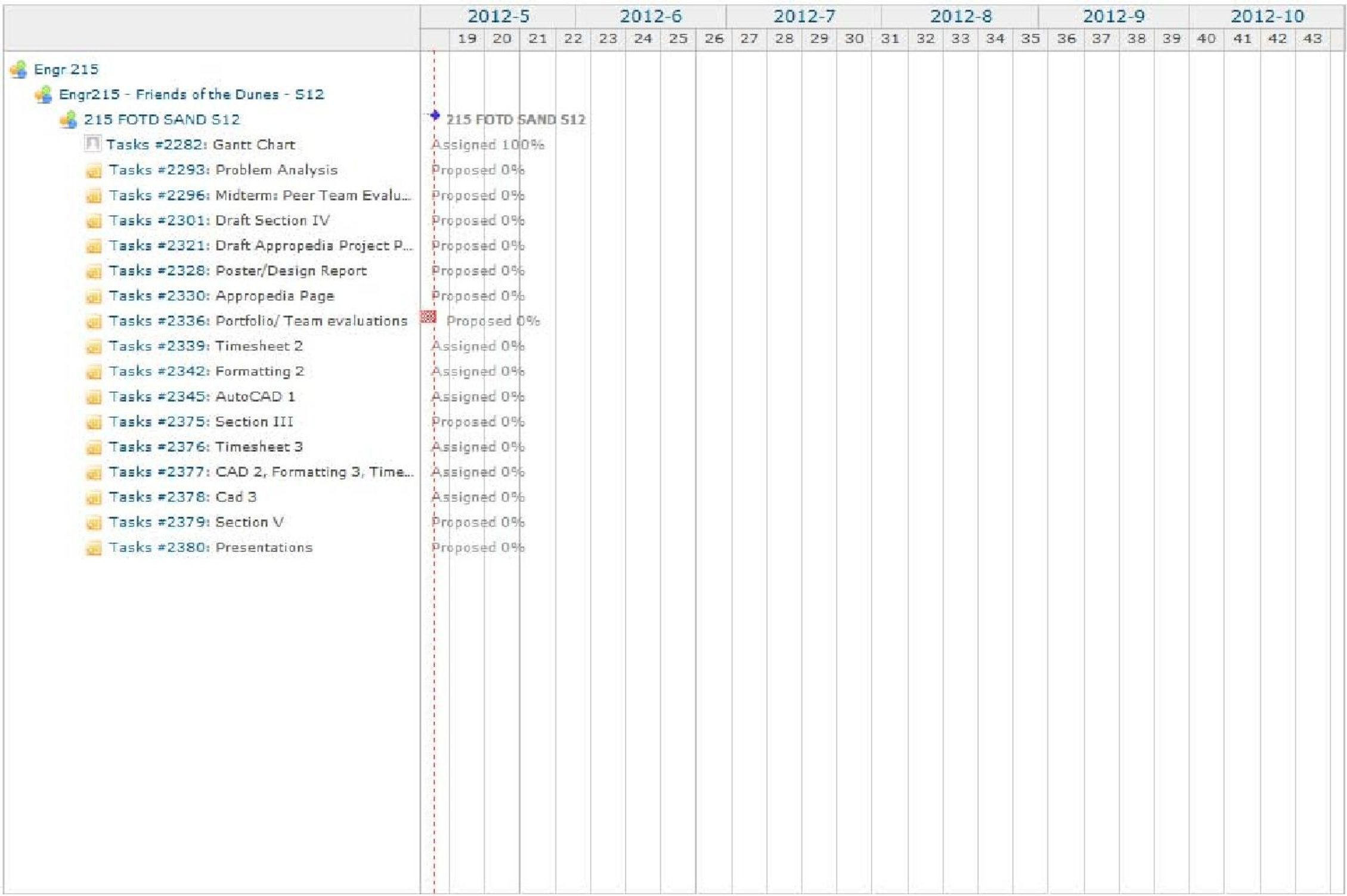Click the Friends of the Dunes project icon
Screen dimensions: 1347x896
tap(44, 95)
